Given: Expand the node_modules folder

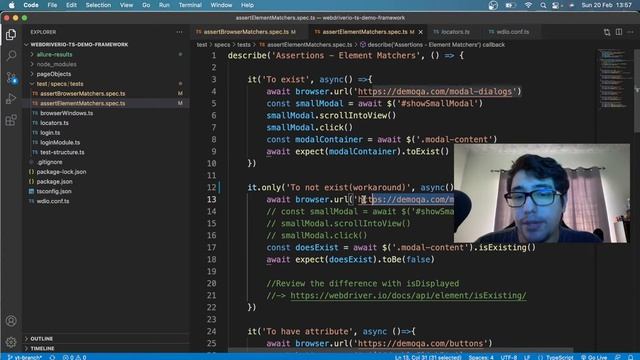Looking at the screenshot, I should tap(56, 64).
